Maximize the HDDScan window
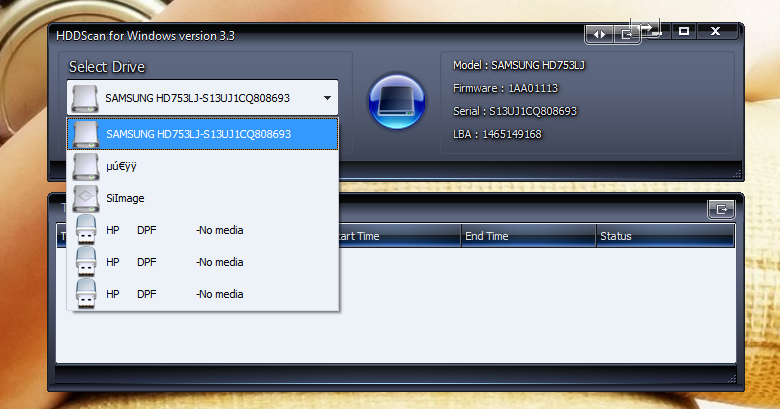The width and height of the screenshot is (780, 409). coord(684,31)
